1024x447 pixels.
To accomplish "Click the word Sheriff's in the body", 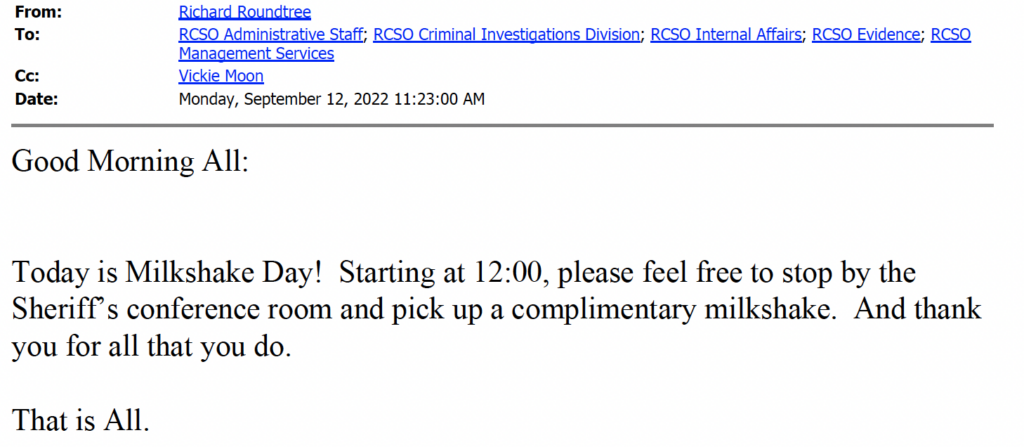I will coord(60,310).
